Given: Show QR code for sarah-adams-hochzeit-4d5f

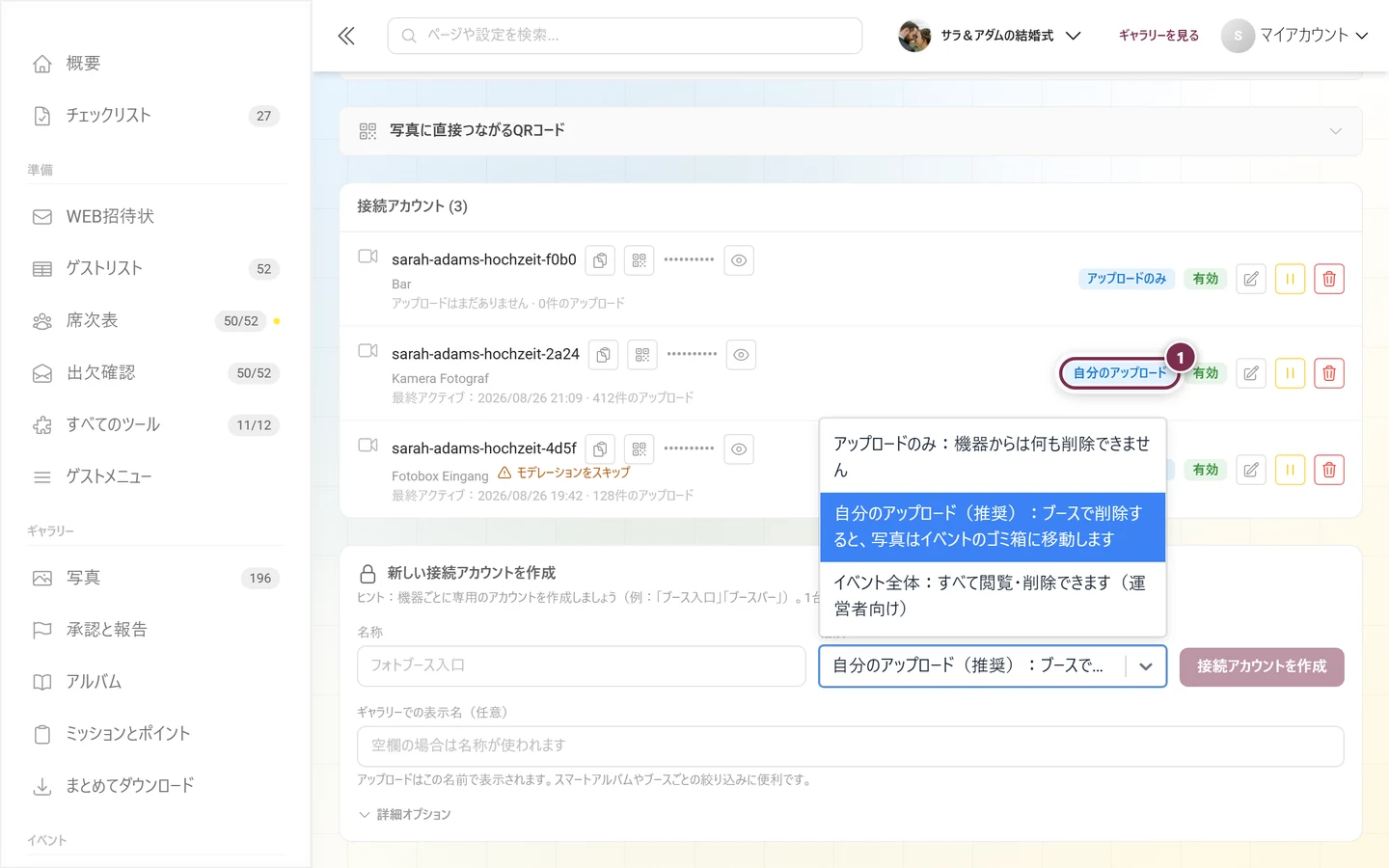Looking at the screenshot, I should (x=639, y=449).
